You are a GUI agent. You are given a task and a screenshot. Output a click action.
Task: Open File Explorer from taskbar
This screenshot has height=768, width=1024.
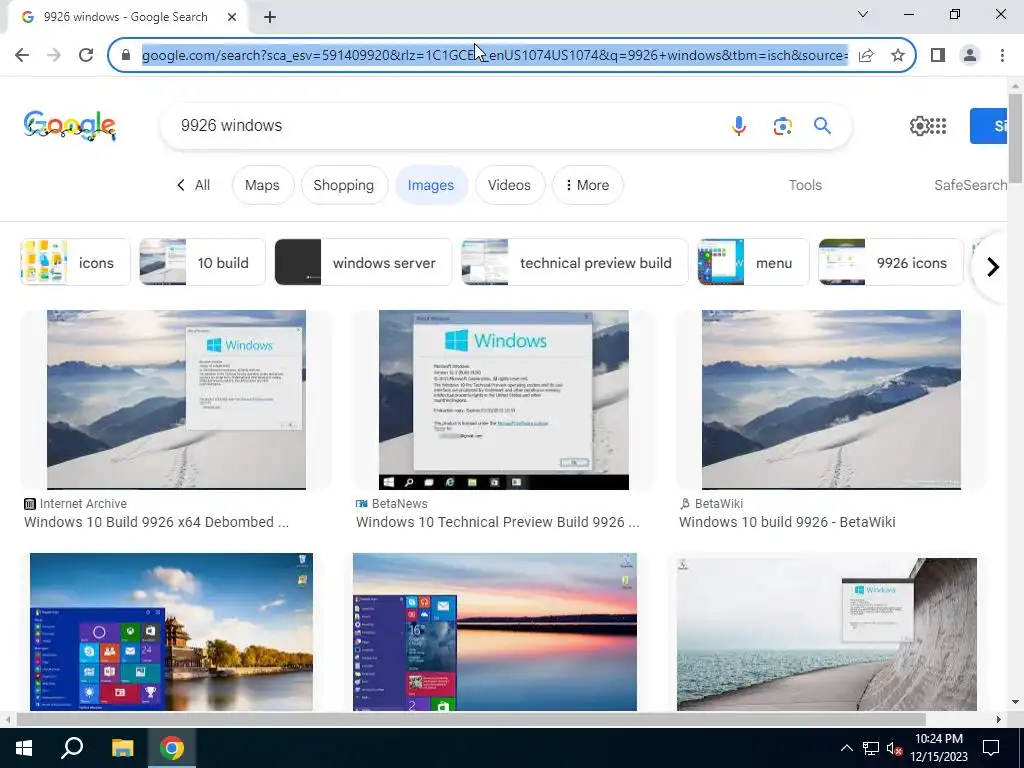(122, 748)
